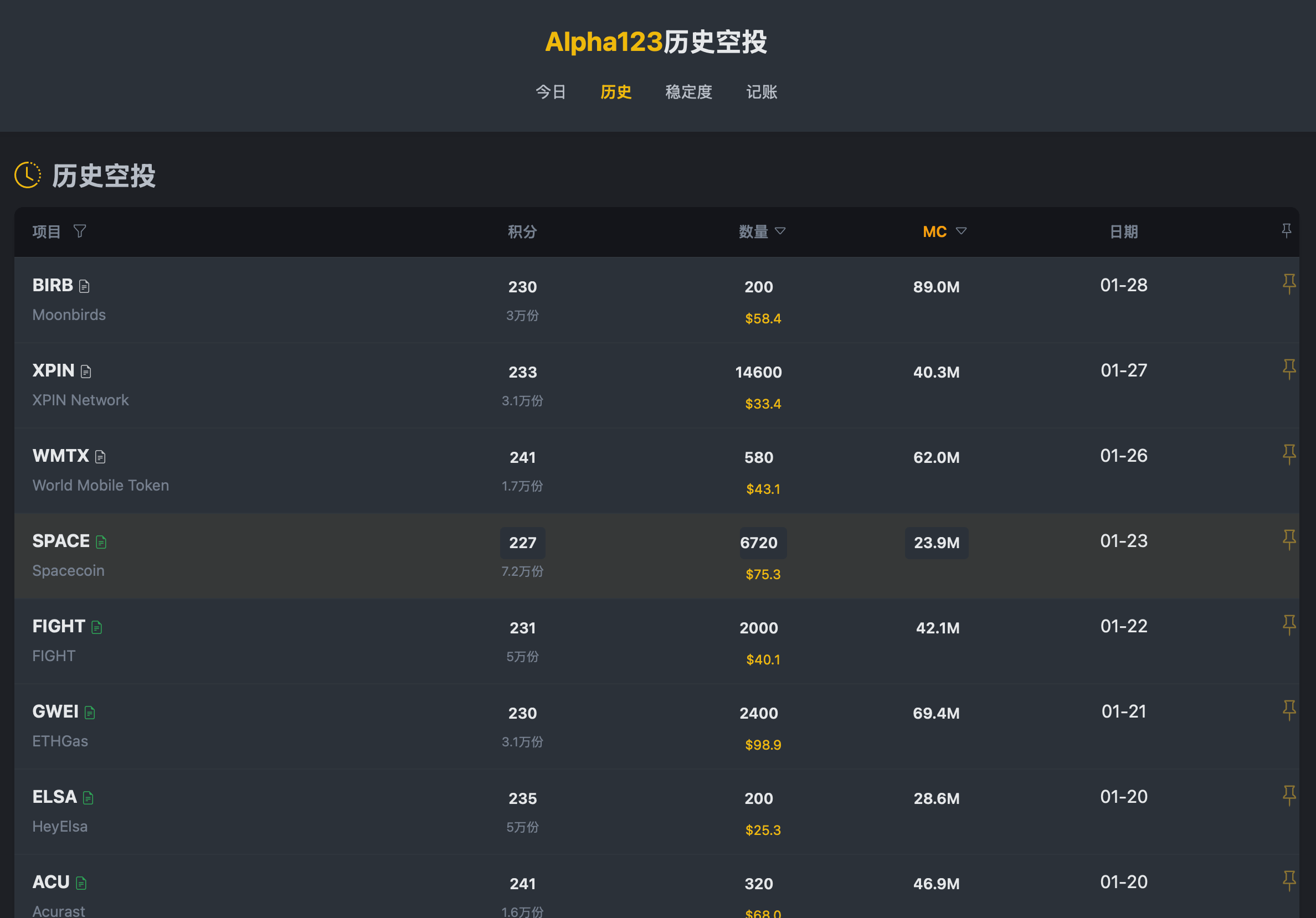Viewport: 1316px width, 918px height.
Task: Switch to the 稳定度 tab
Action: tap(689, 92)
